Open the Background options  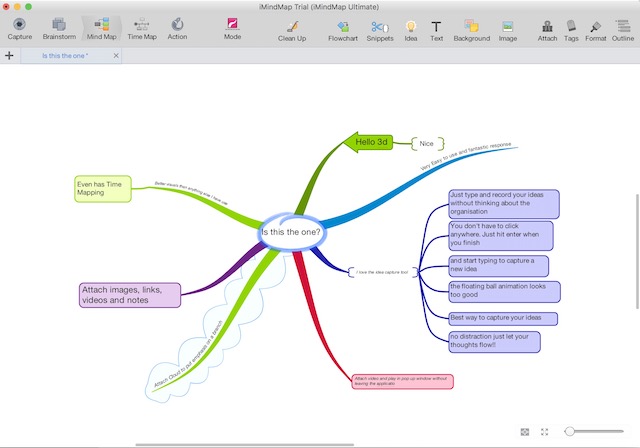(471, 26)
